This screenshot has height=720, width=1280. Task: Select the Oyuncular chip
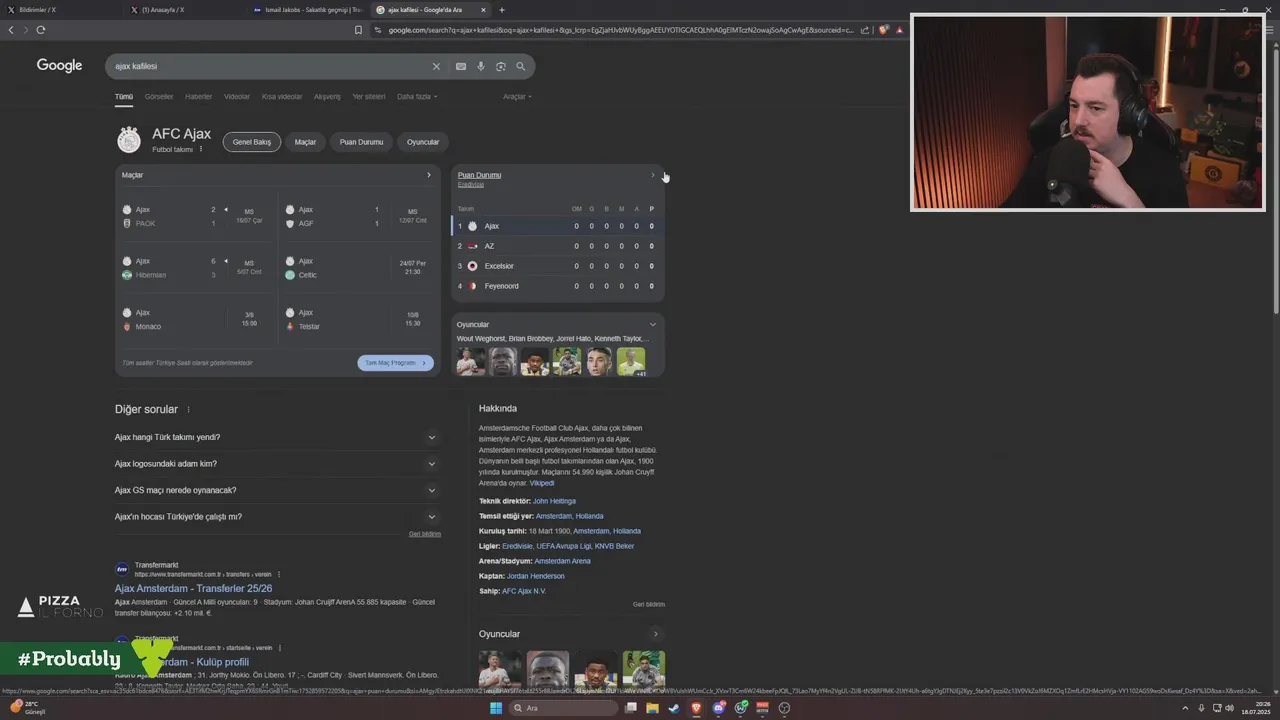pos(423,142)
